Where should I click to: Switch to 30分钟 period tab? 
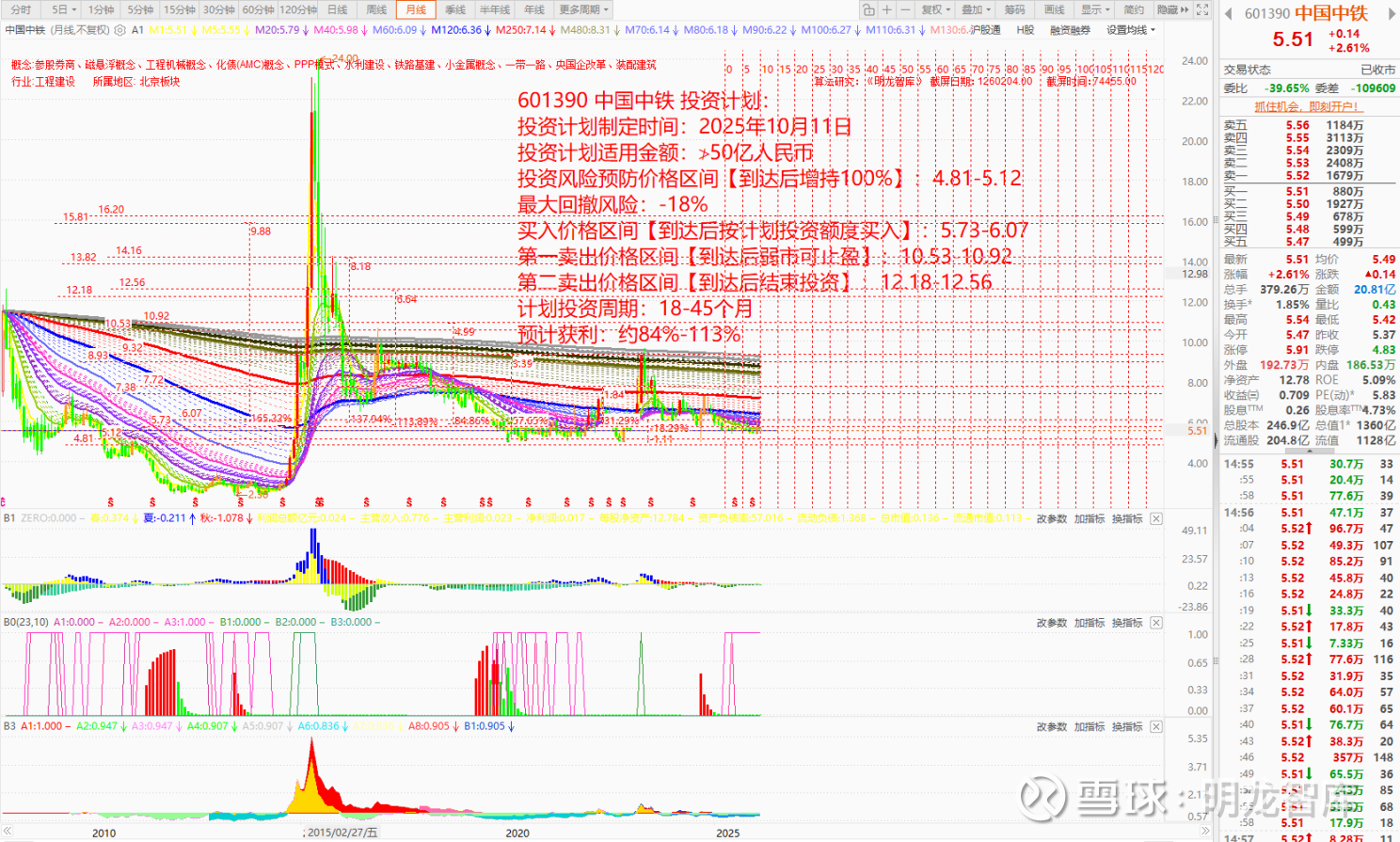coord(219,9)
